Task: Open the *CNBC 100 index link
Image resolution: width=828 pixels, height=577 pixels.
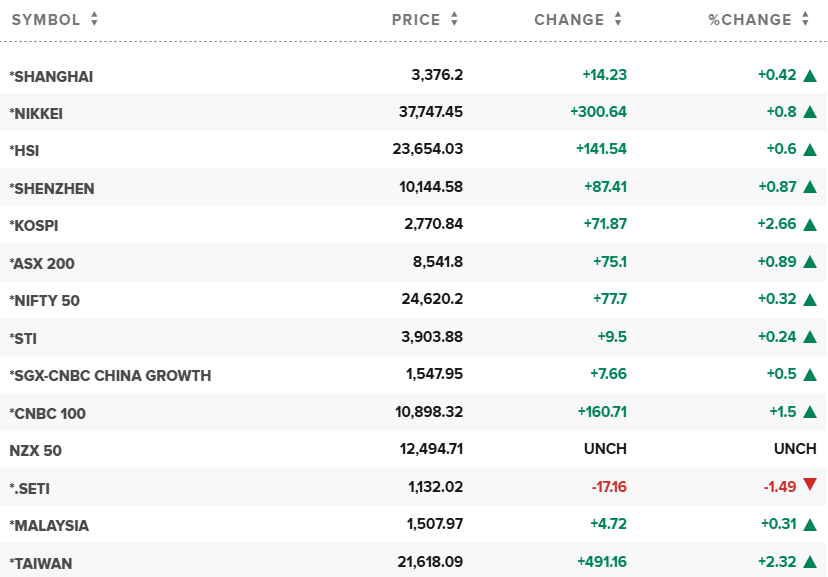Action: coord(47,413)
